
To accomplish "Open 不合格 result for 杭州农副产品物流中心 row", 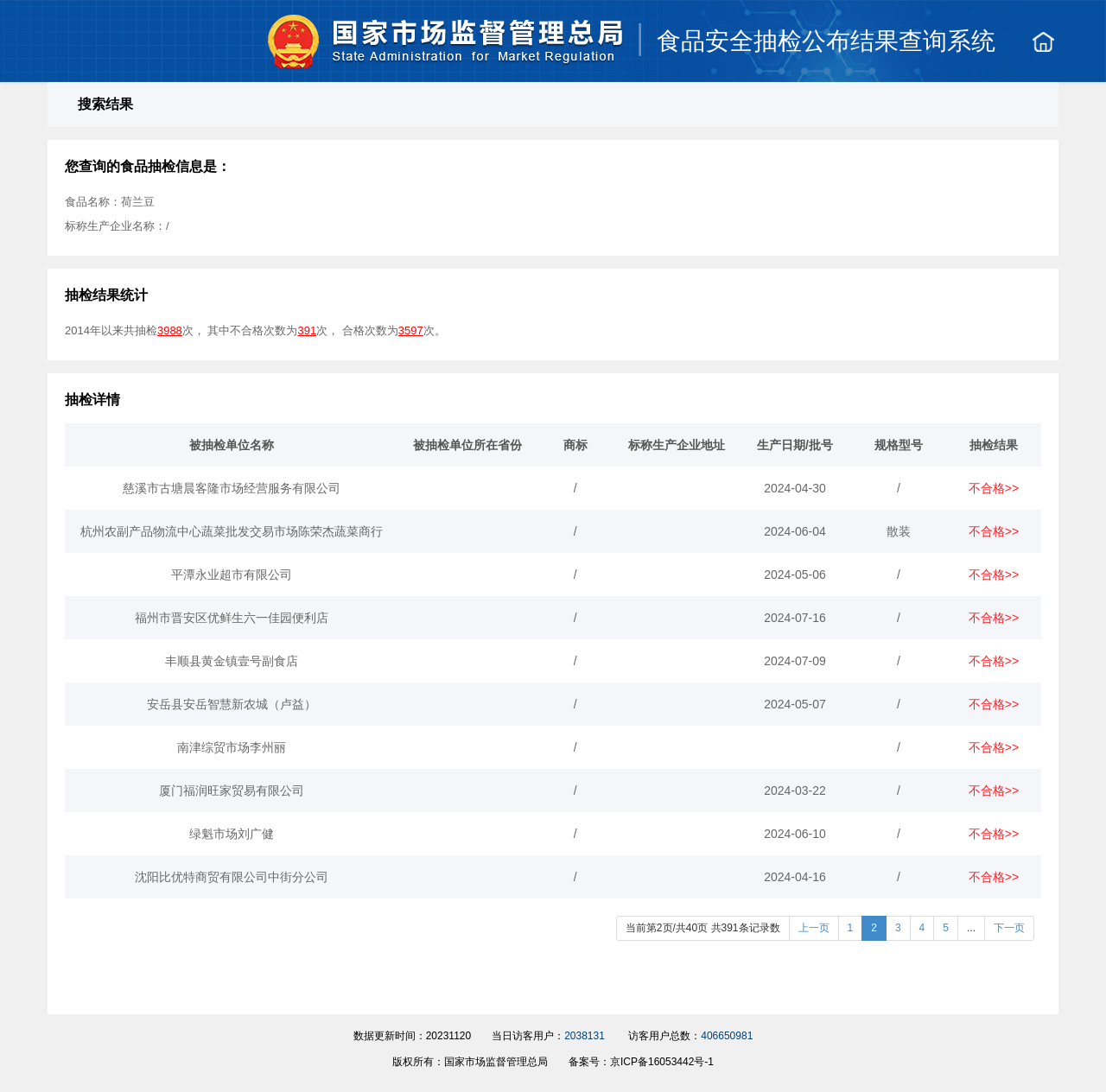I will [994, 531].
